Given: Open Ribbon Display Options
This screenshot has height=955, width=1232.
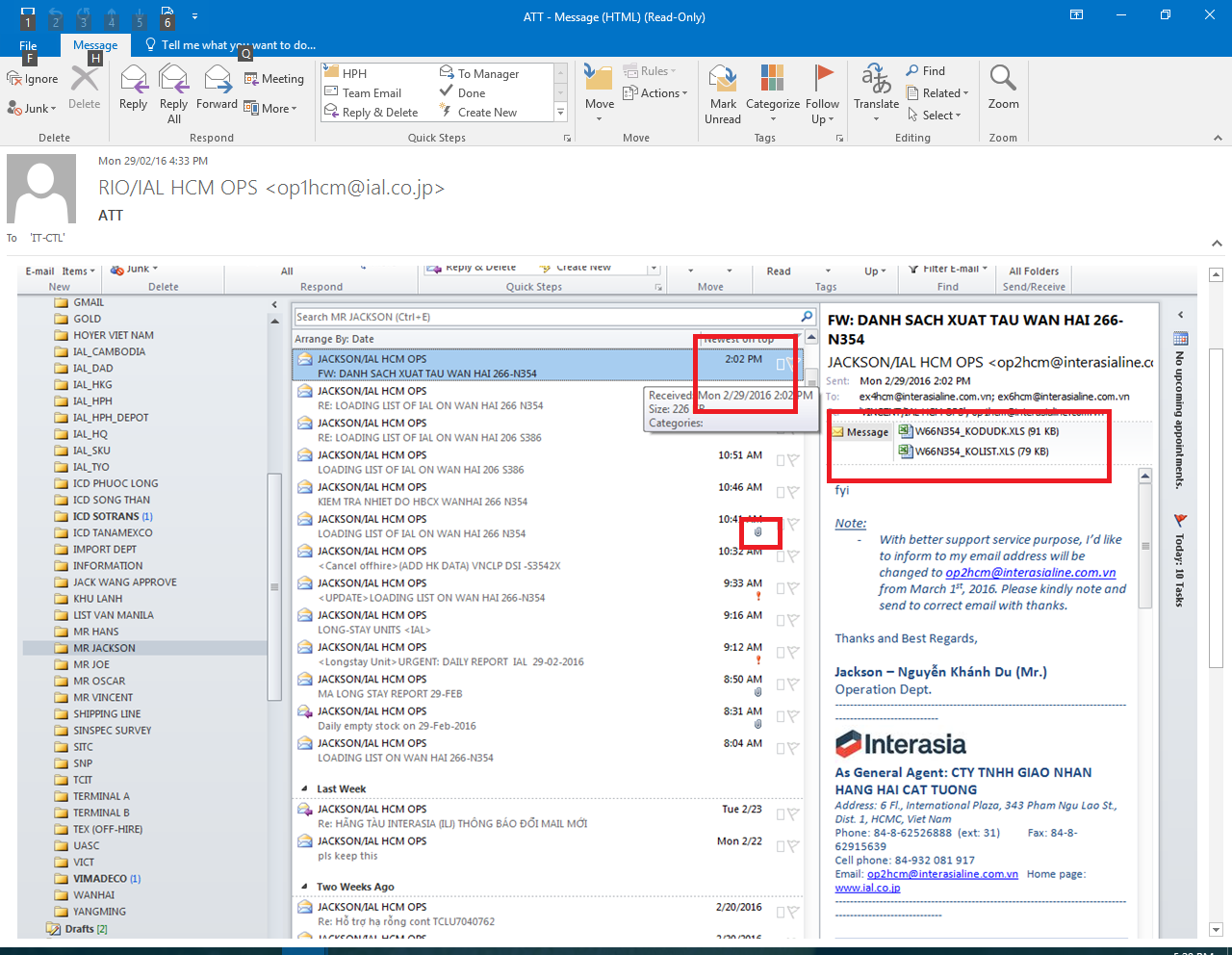Looking at the screenshot, I should click(1077, 15).
